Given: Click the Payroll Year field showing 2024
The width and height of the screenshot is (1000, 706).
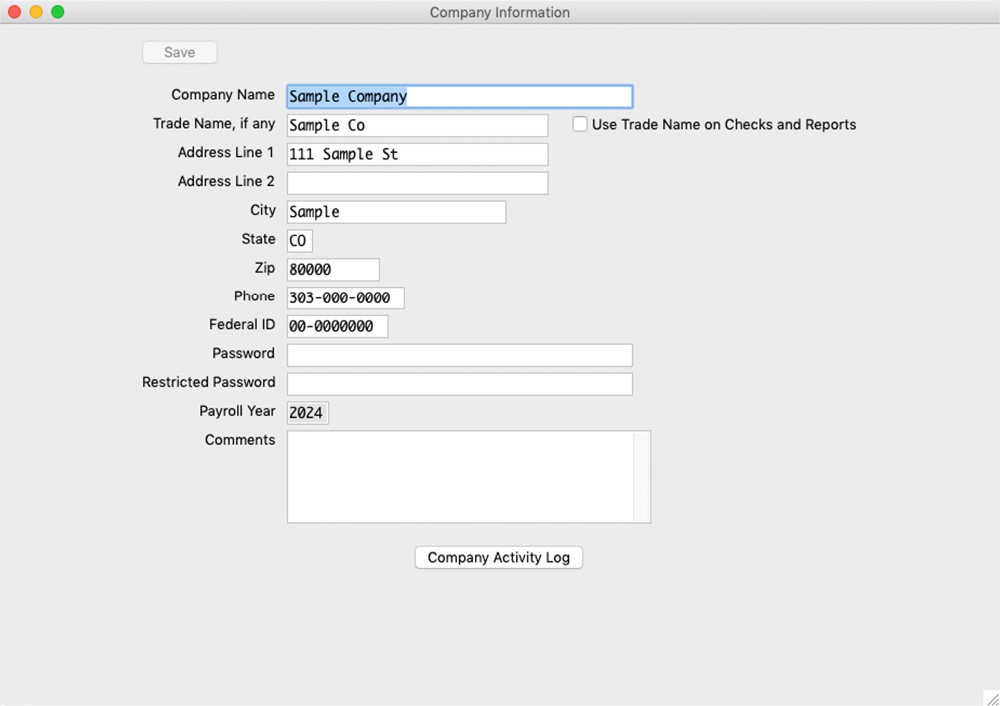Looking at the screenshot, I should point(307,412).
